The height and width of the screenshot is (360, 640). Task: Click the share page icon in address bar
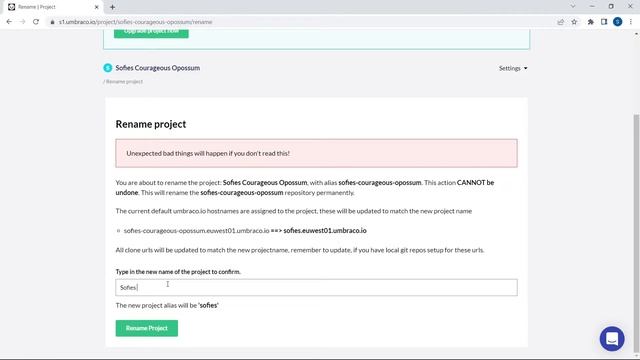click(x=560, y=22)
